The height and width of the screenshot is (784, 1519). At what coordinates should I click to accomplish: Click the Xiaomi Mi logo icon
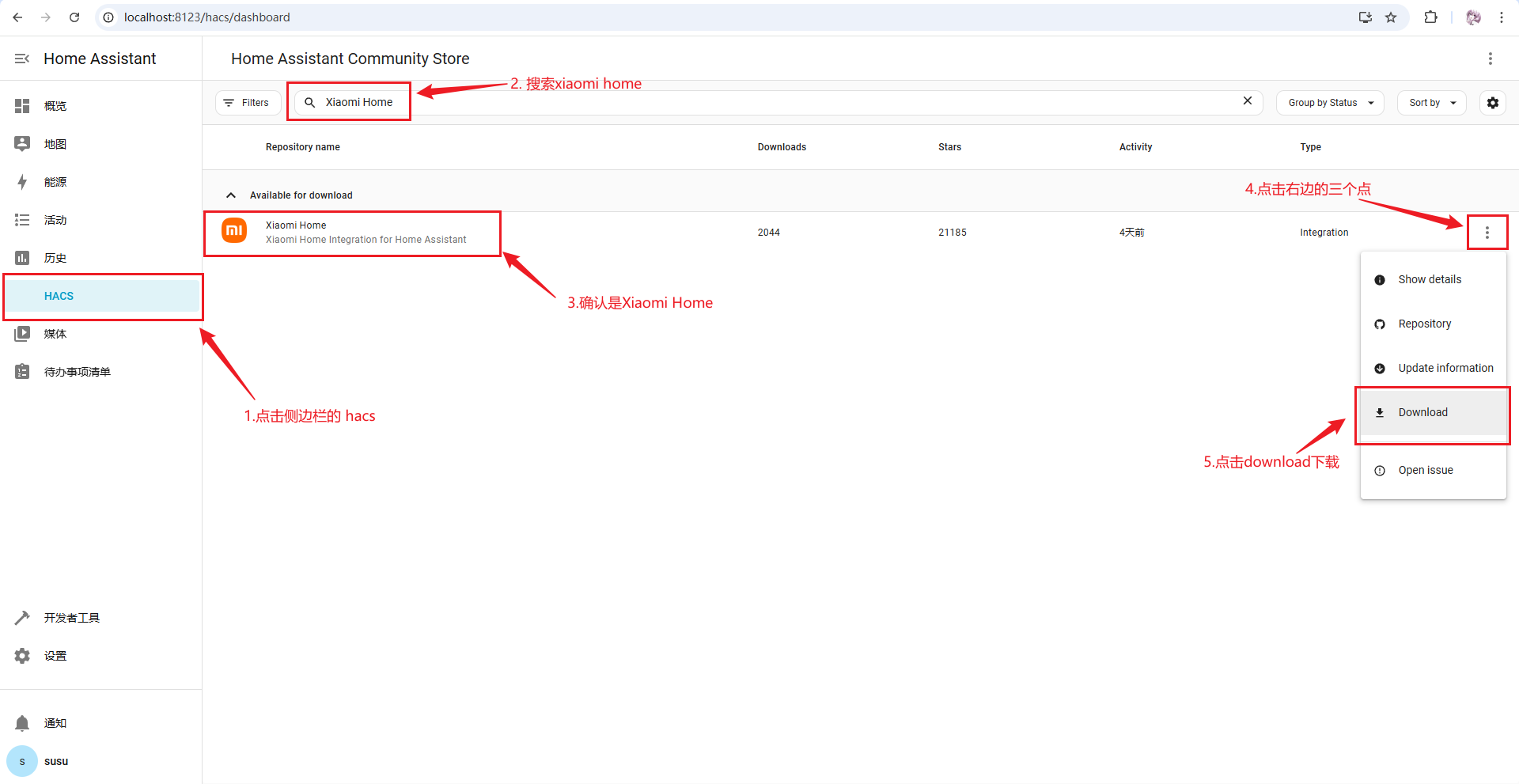click(234, 231)
